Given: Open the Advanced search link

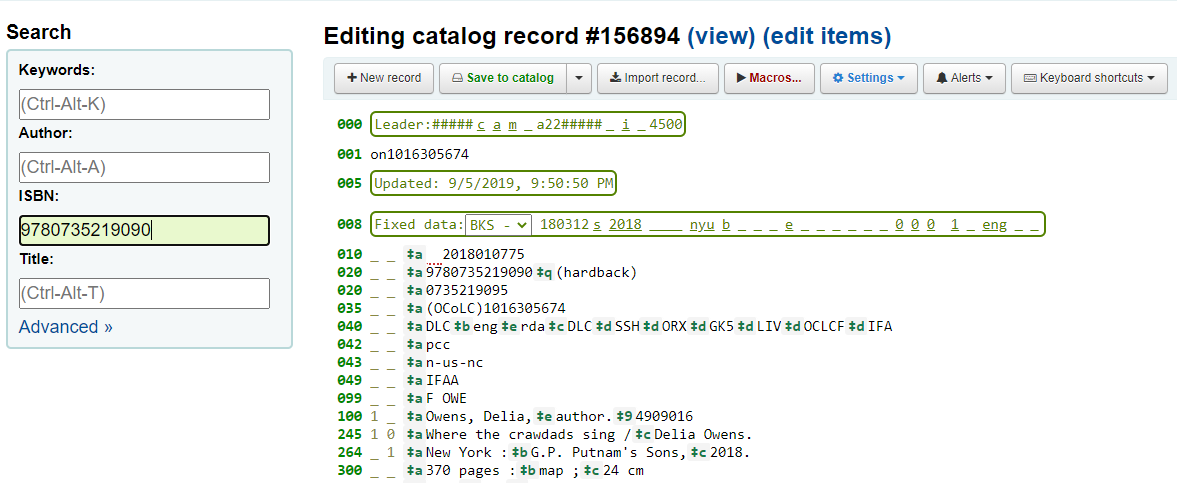Looking at the screenshot, I should pos(65,327).
